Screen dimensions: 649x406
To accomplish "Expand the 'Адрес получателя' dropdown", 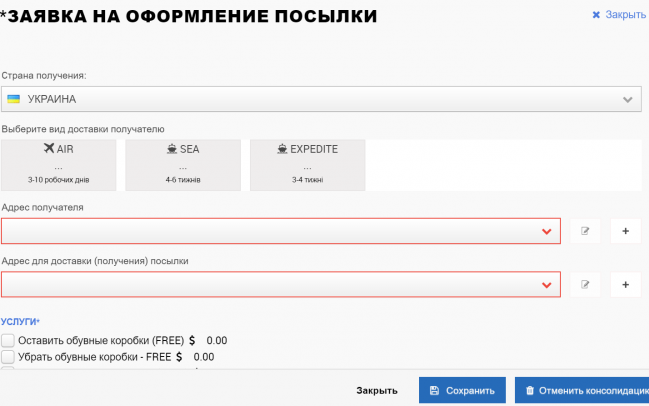I will (546, 231).
